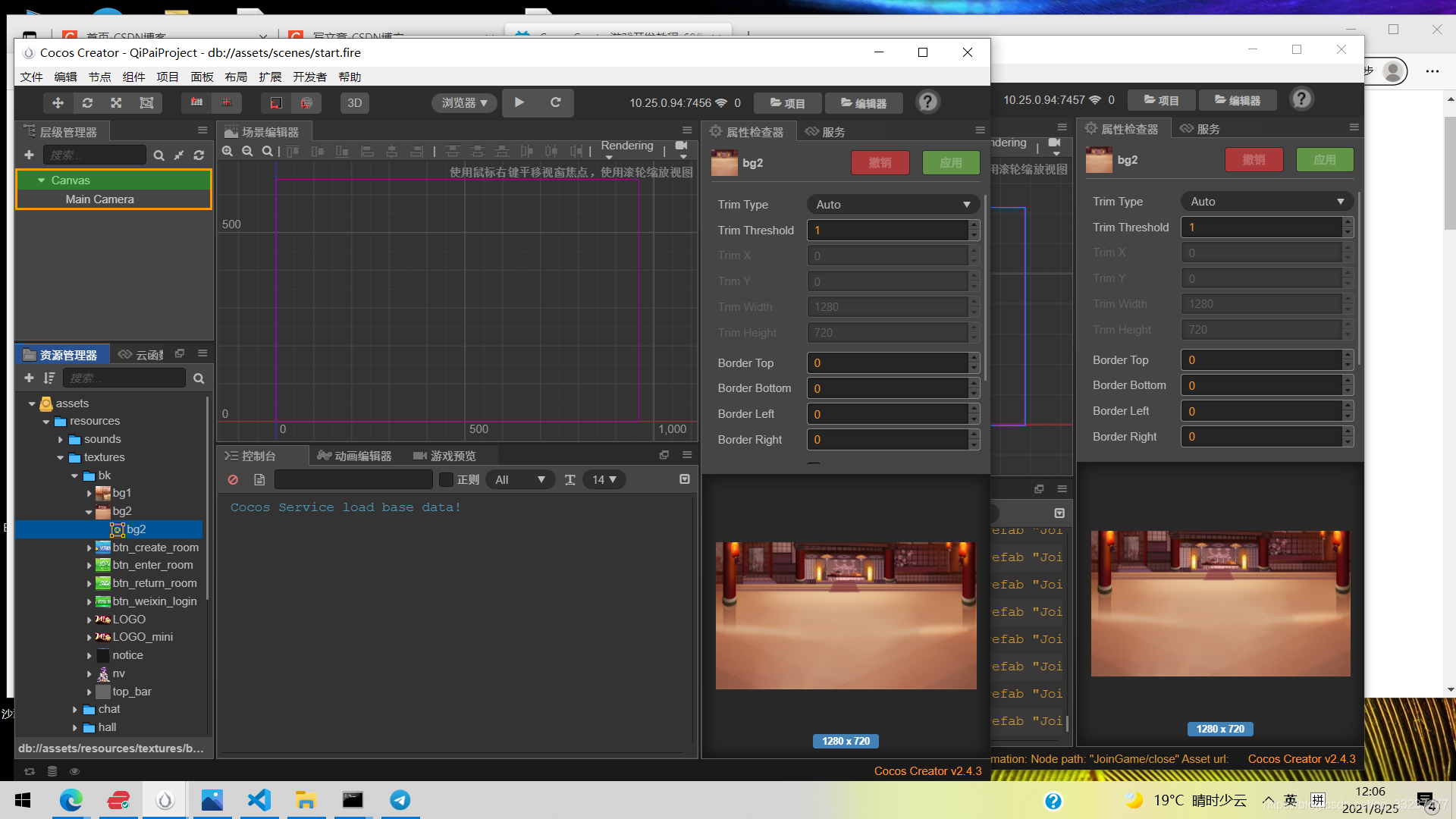Enable the 正则 regex checkbox
Viewport: 1456px width, 819px height.
tap(447, 479)
